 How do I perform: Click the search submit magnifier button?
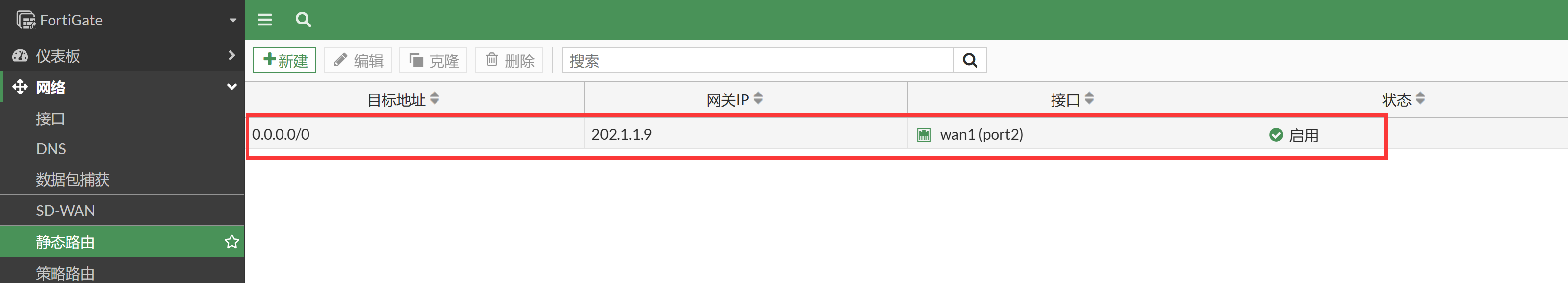970,60
